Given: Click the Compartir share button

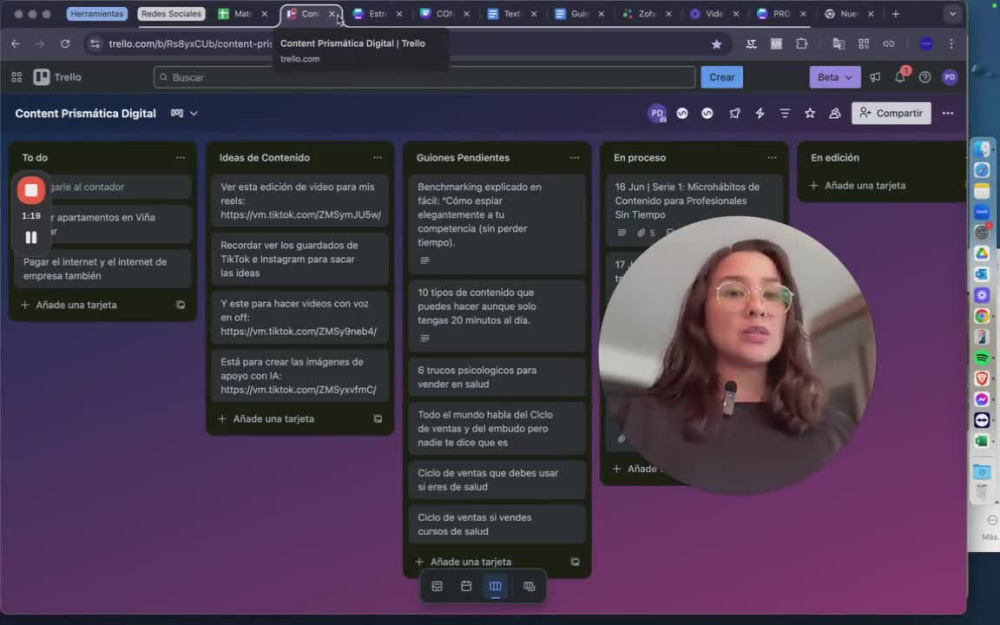Looking at the screenshot, I should click(891, 114).
